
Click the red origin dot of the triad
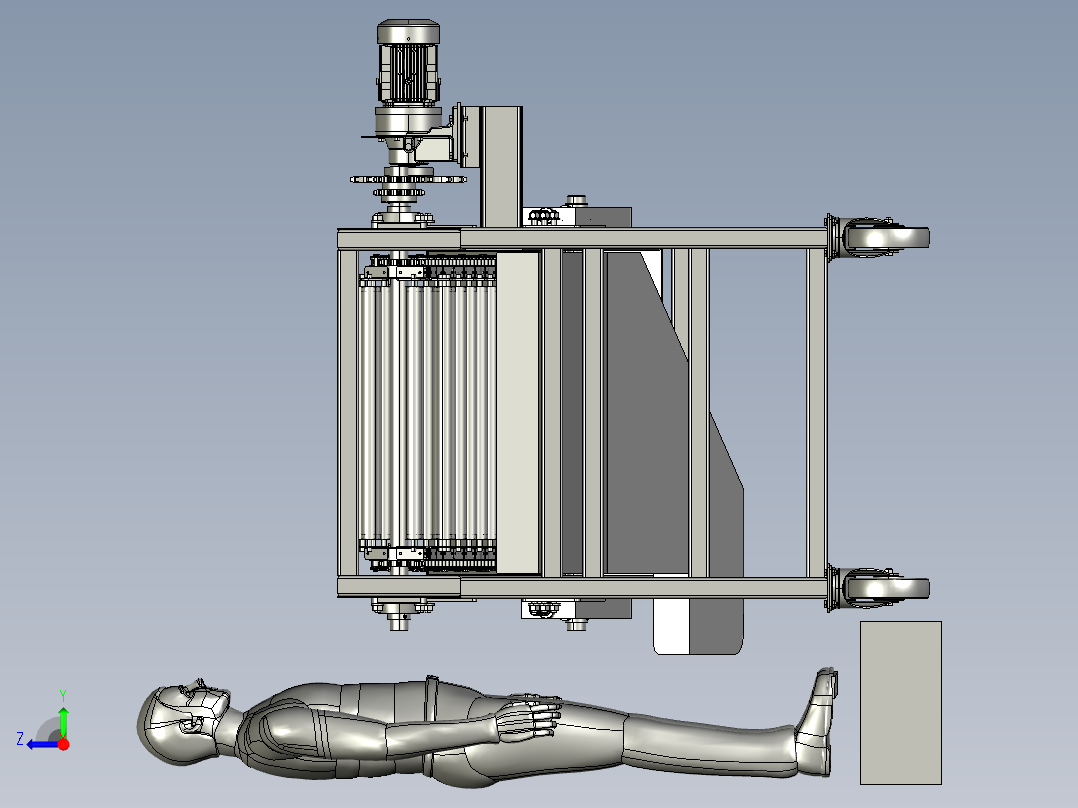(64, 744)
